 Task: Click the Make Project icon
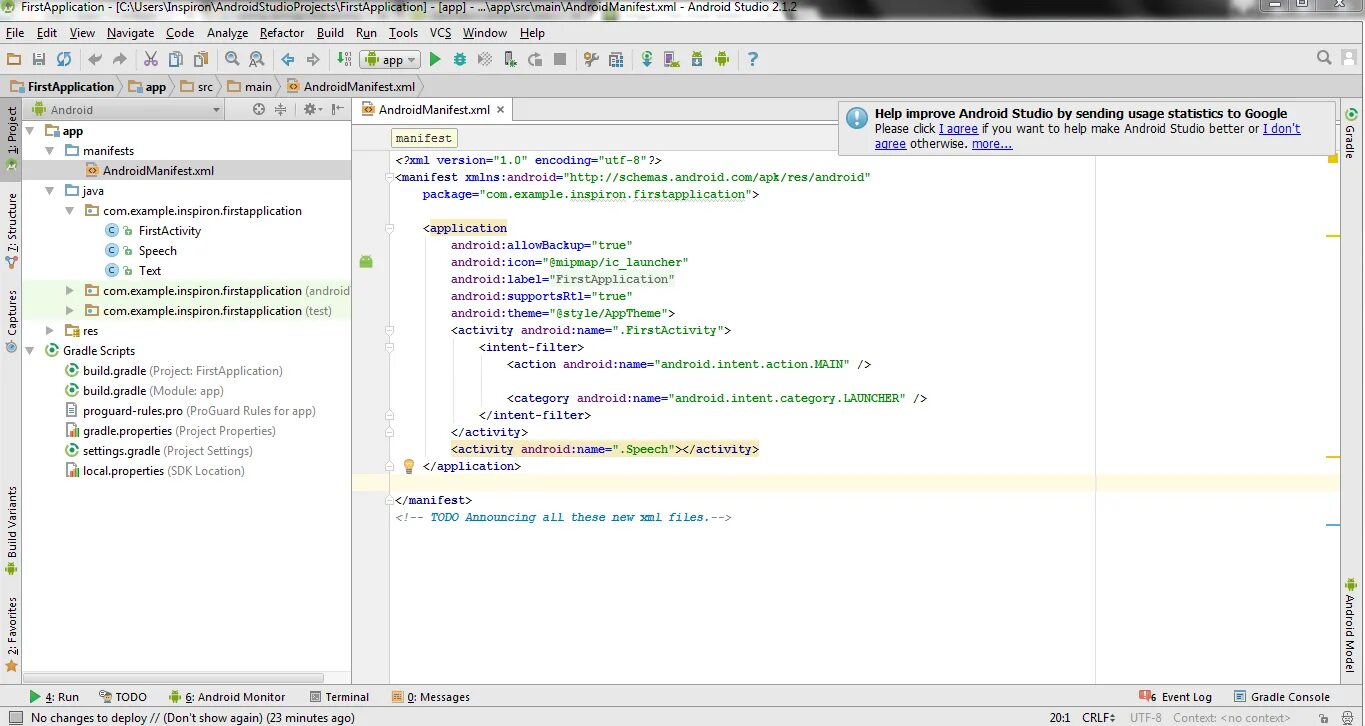(x=344, y=59)
